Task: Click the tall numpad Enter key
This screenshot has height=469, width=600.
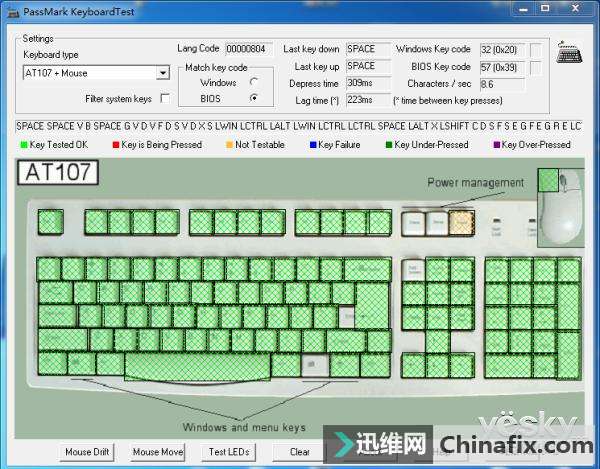Action: (569, 355)
